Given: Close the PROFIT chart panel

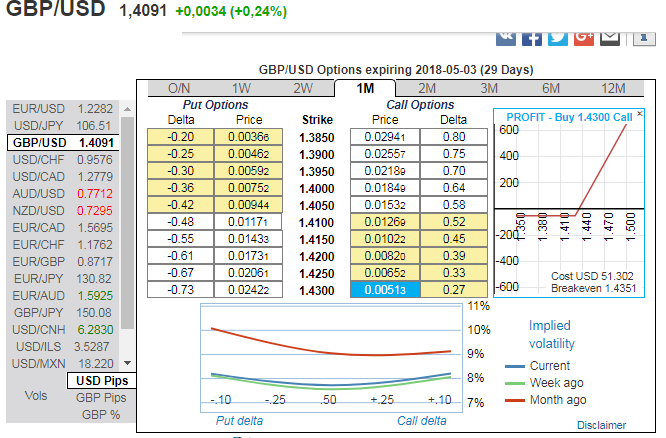Looking at the screenshot, I should point(640,113).
